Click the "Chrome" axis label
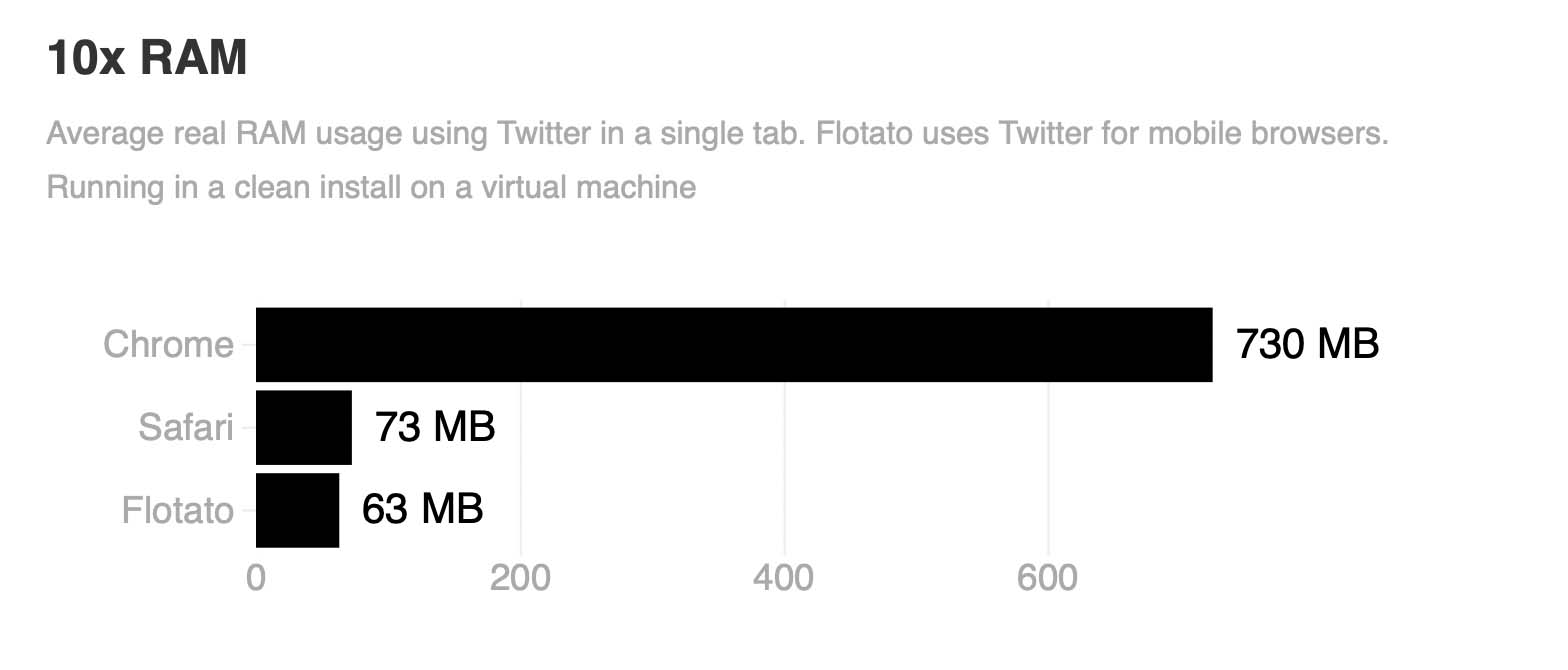This screenshot has width=1568, height=670. pos(168,345)
